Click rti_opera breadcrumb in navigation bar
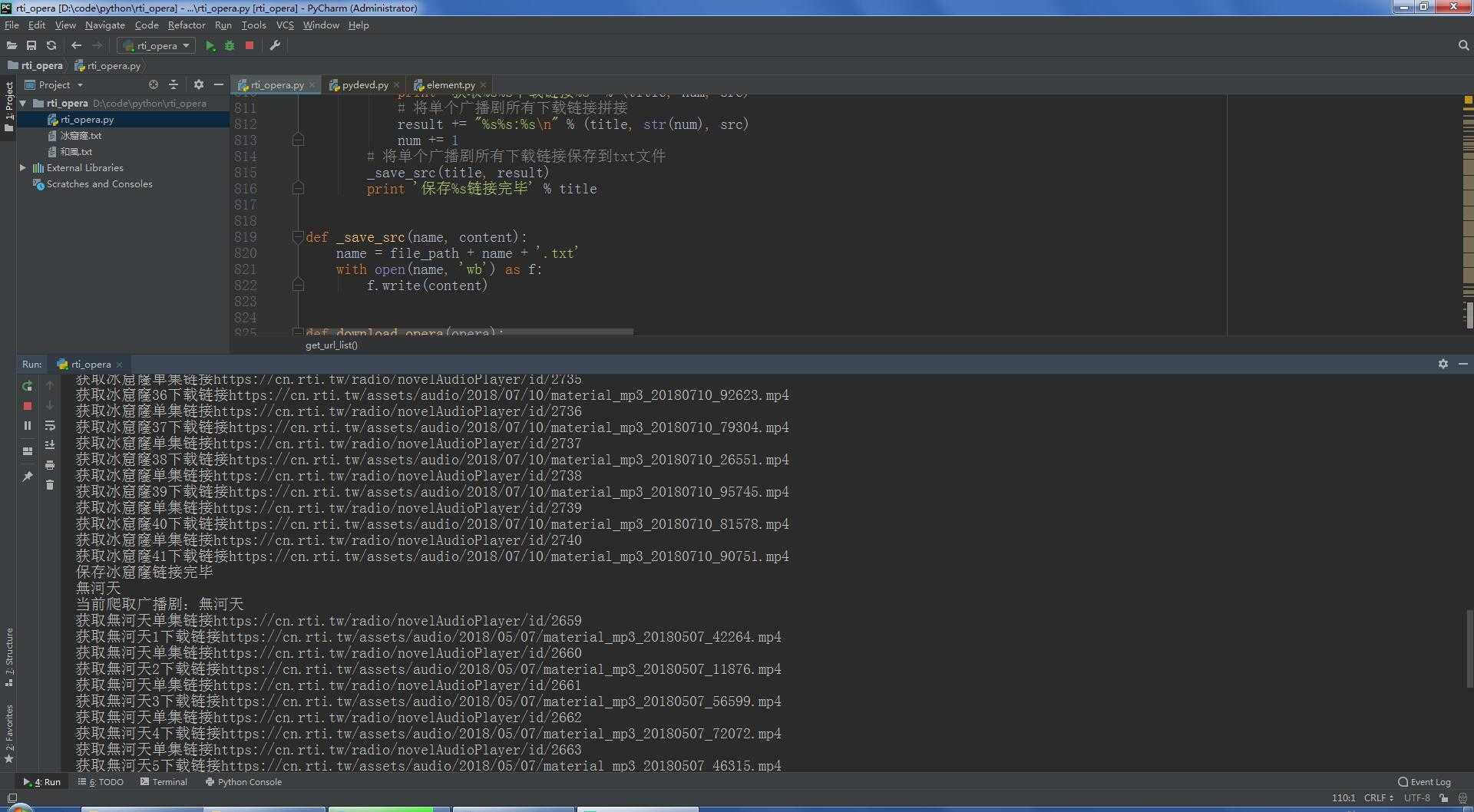 (35, 66)
